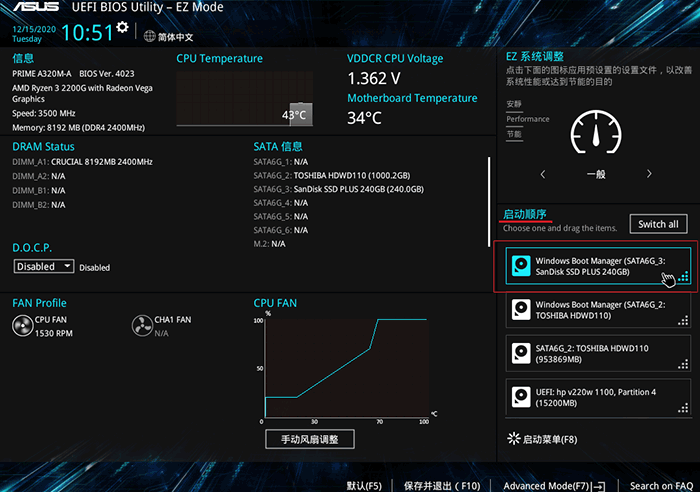The image size is (700, 492).
Task: Click the Advanced Mode exit arrow icon
Action: pyautogui.click(x=599, y=486)
